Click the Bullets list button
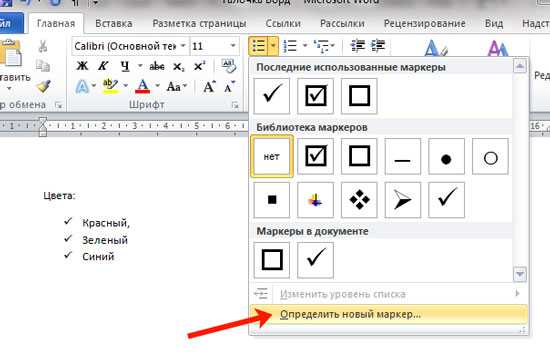This screenshot has width=550, height=360. tap(259, 46)
